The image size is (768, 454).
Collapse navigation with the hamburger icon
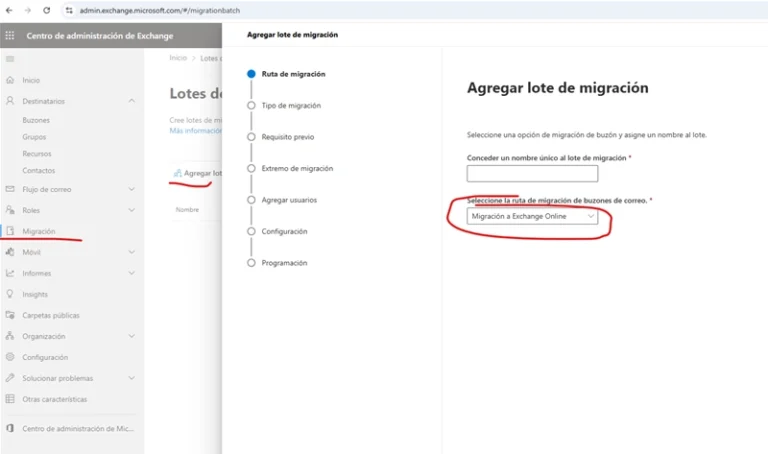click(10, 59)
